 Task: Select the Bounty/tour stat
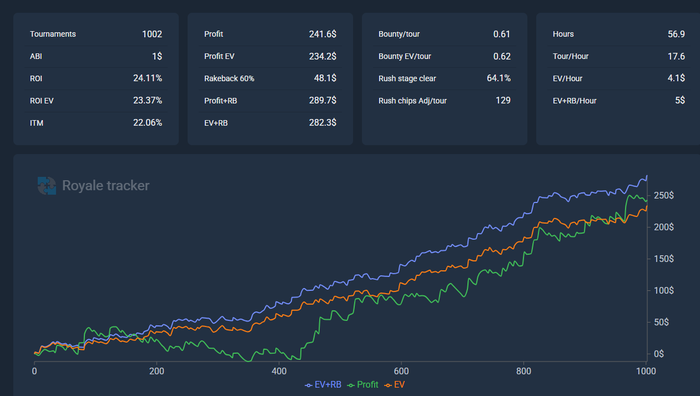pos(444,34)
